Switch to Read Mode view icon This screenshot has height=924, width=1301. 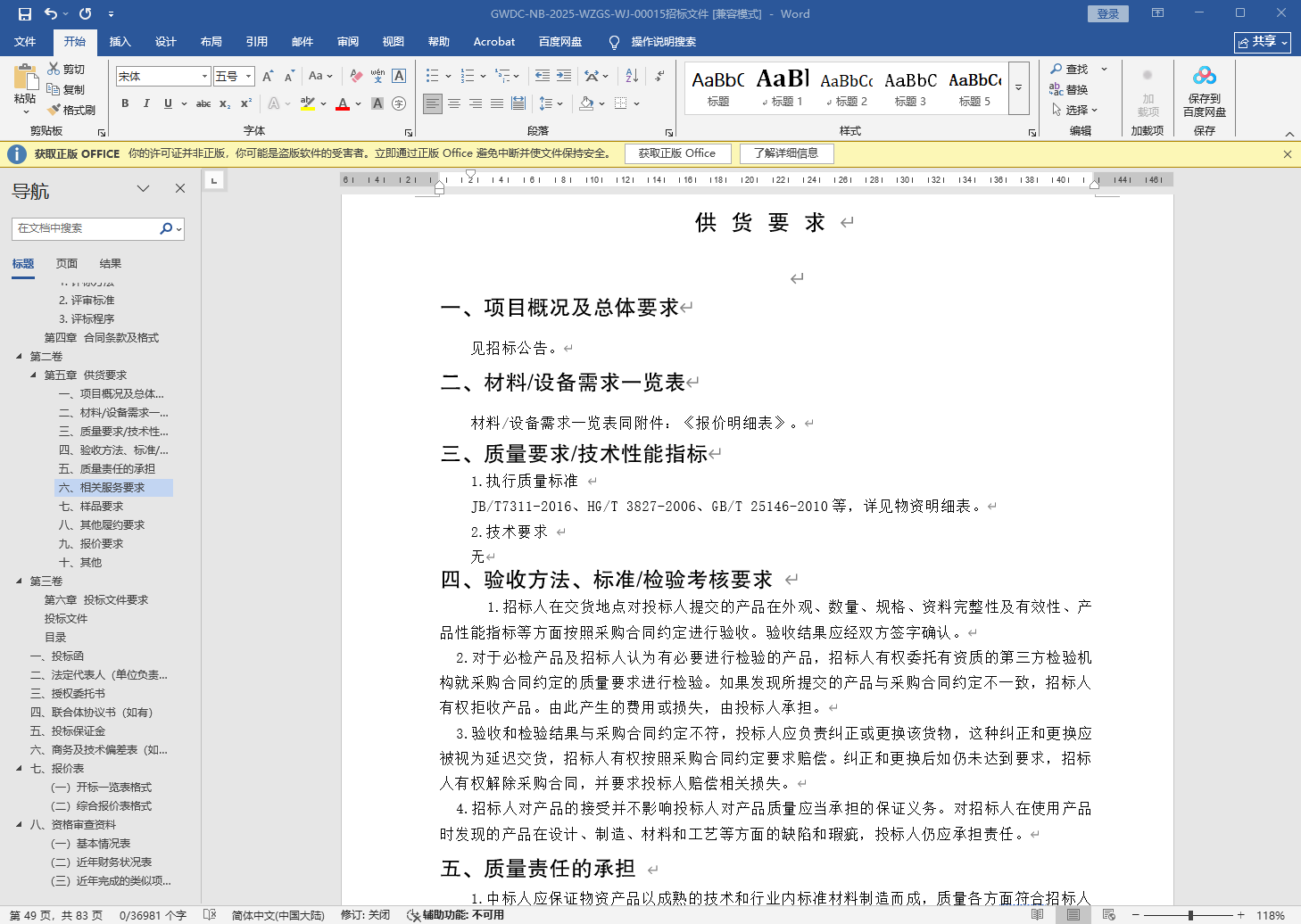click(x=1038, y=915)
